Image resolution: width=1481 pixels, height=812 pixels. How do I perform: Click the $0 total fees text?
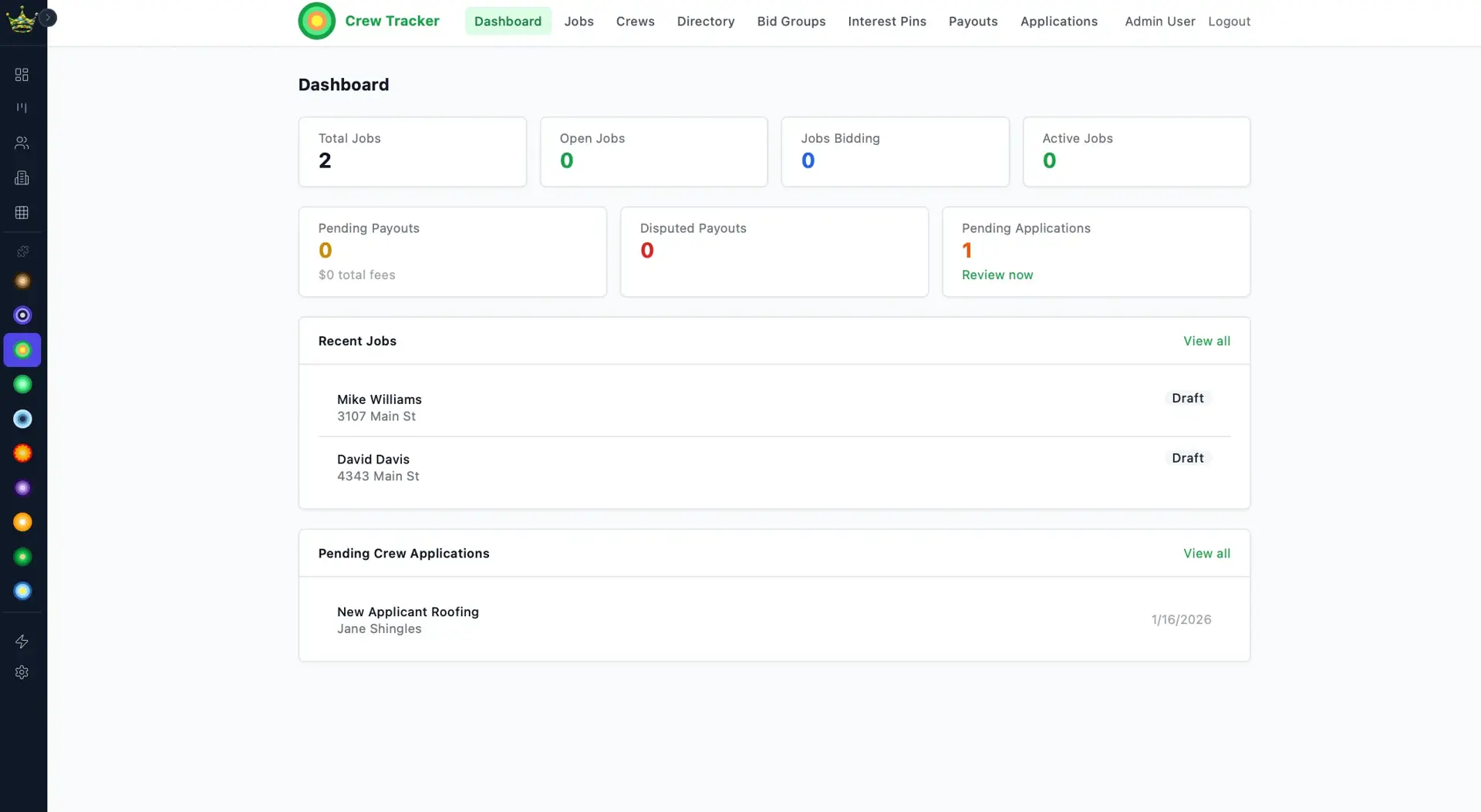coord(356,275)
